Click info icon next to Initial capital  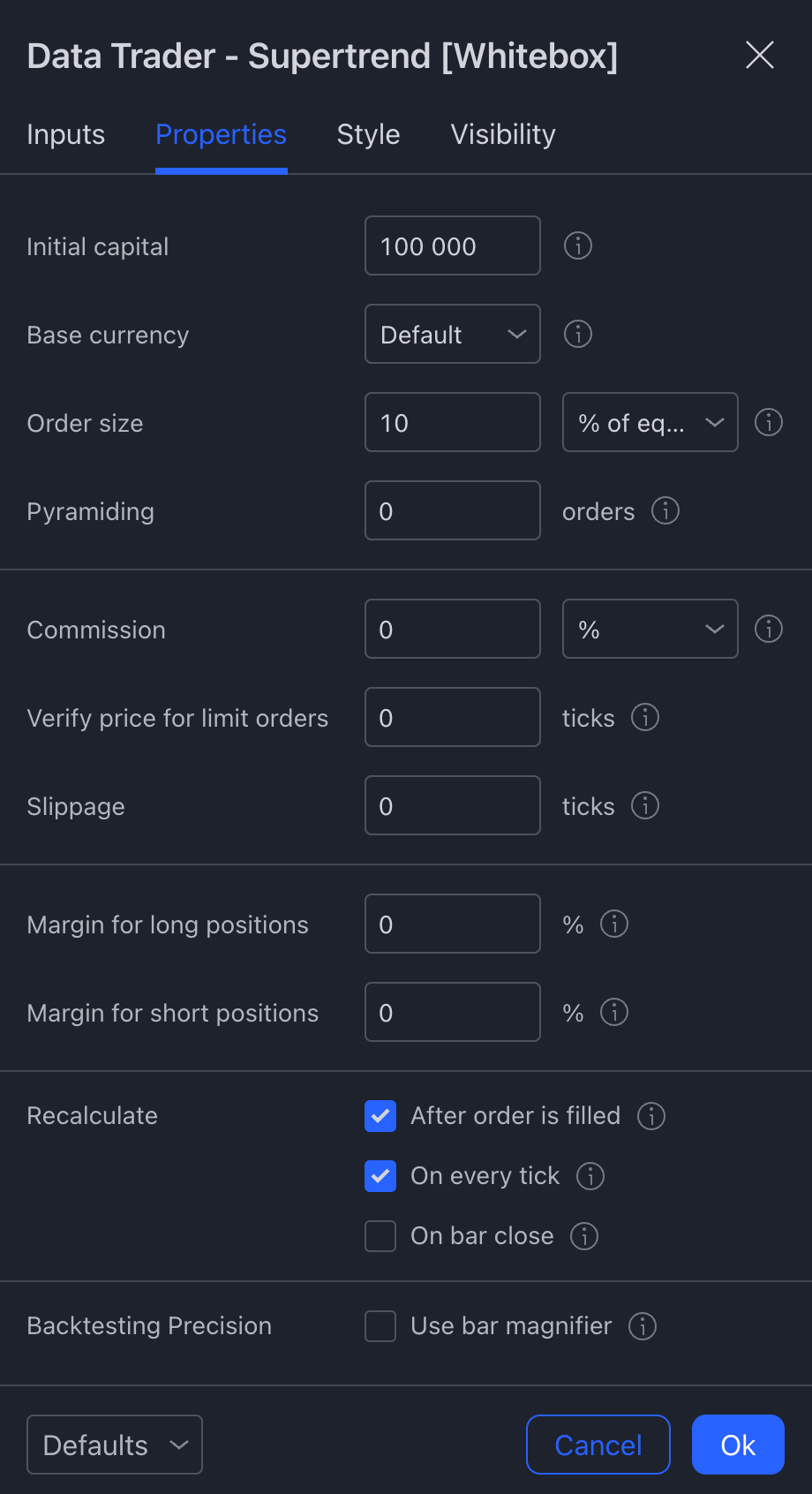(x=578, y=245)
